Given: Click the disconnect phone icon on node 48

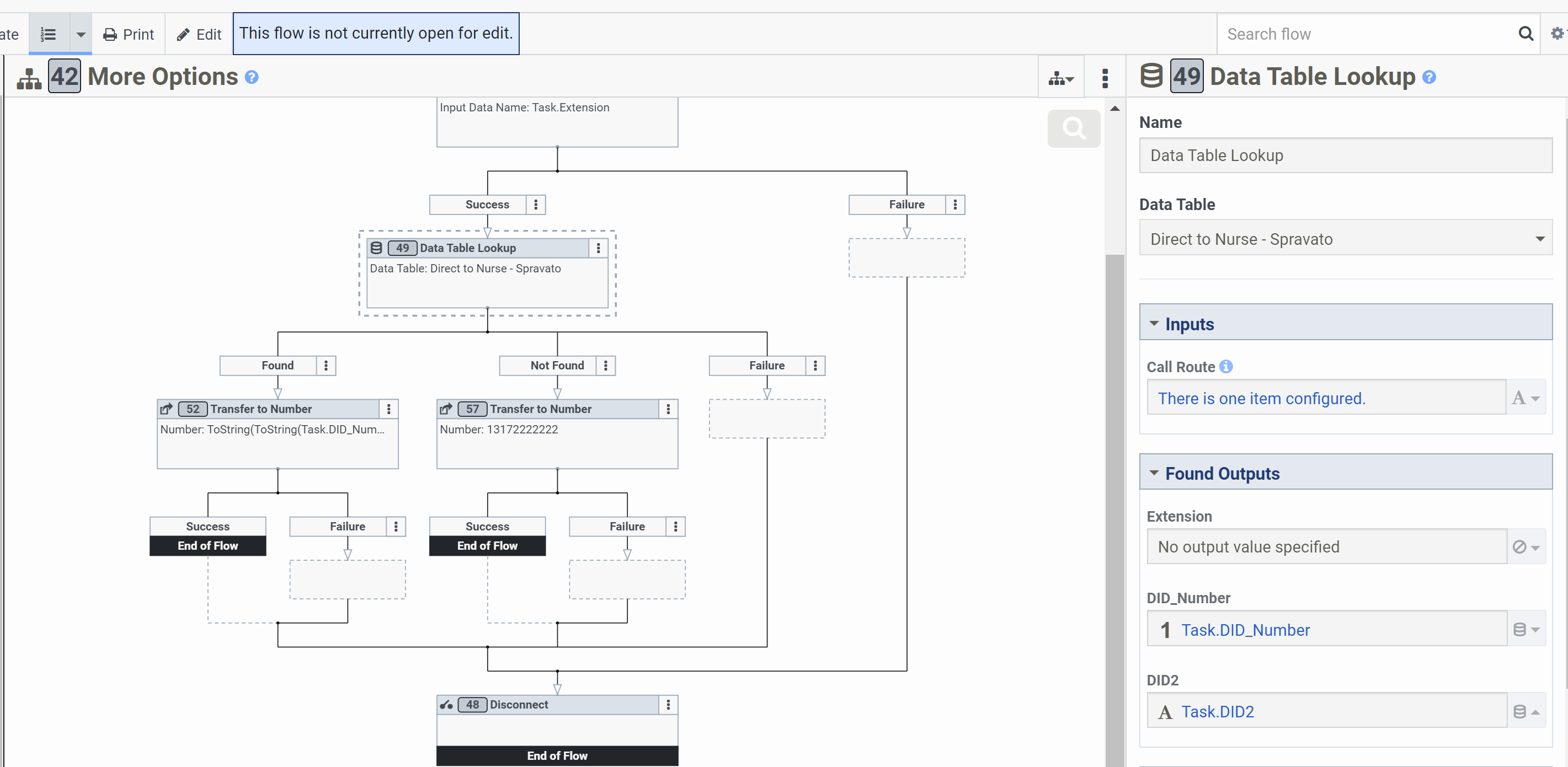Looking at the screenshot, I should point(446,705).
